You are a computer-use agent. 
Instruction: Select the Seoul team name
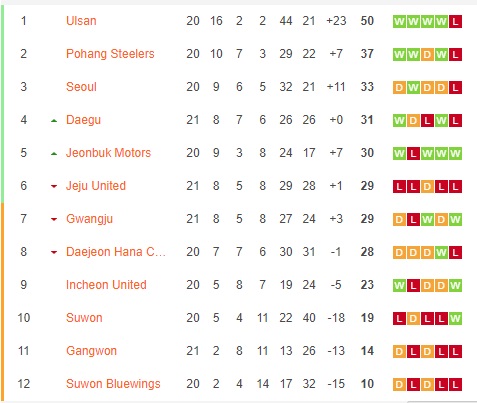tap(81, 87)
